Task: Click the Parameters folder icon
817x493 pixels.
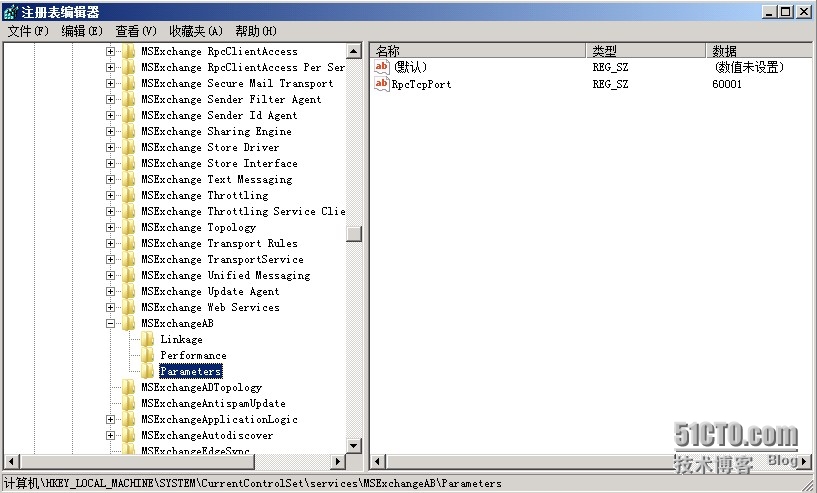Action: 147,372
